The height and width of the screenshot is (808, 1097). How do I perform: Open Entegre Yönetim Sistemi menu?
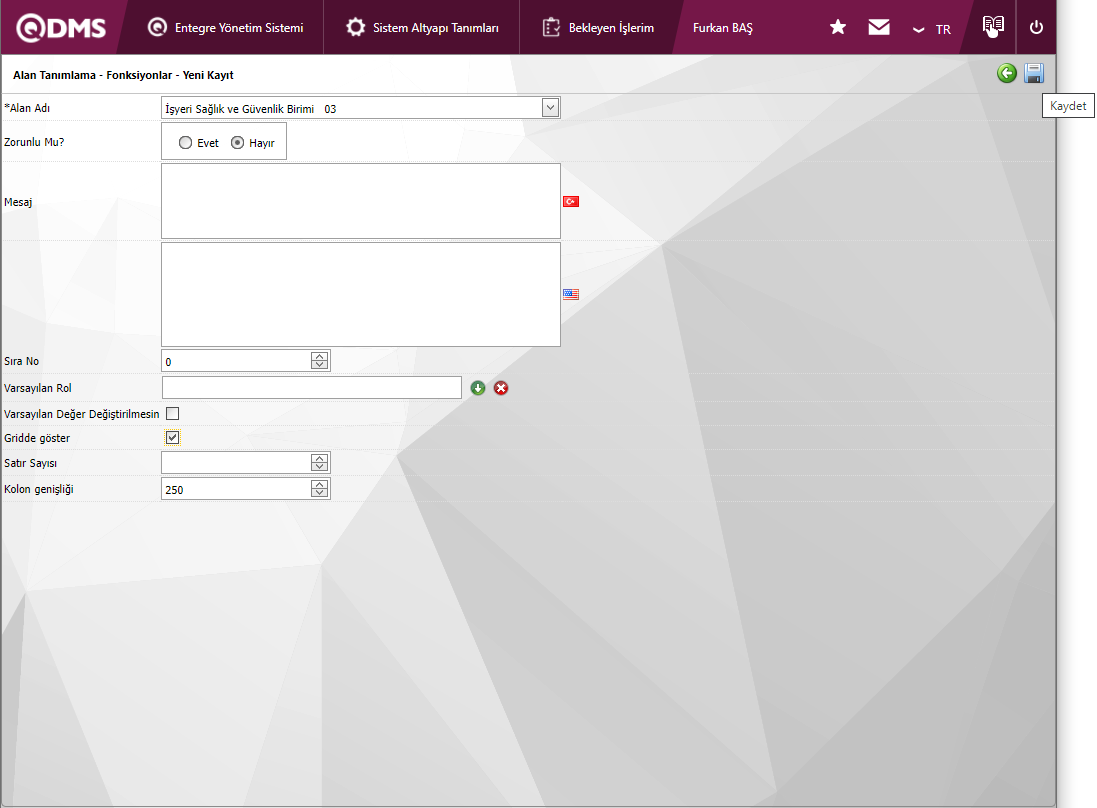point(225,28)
